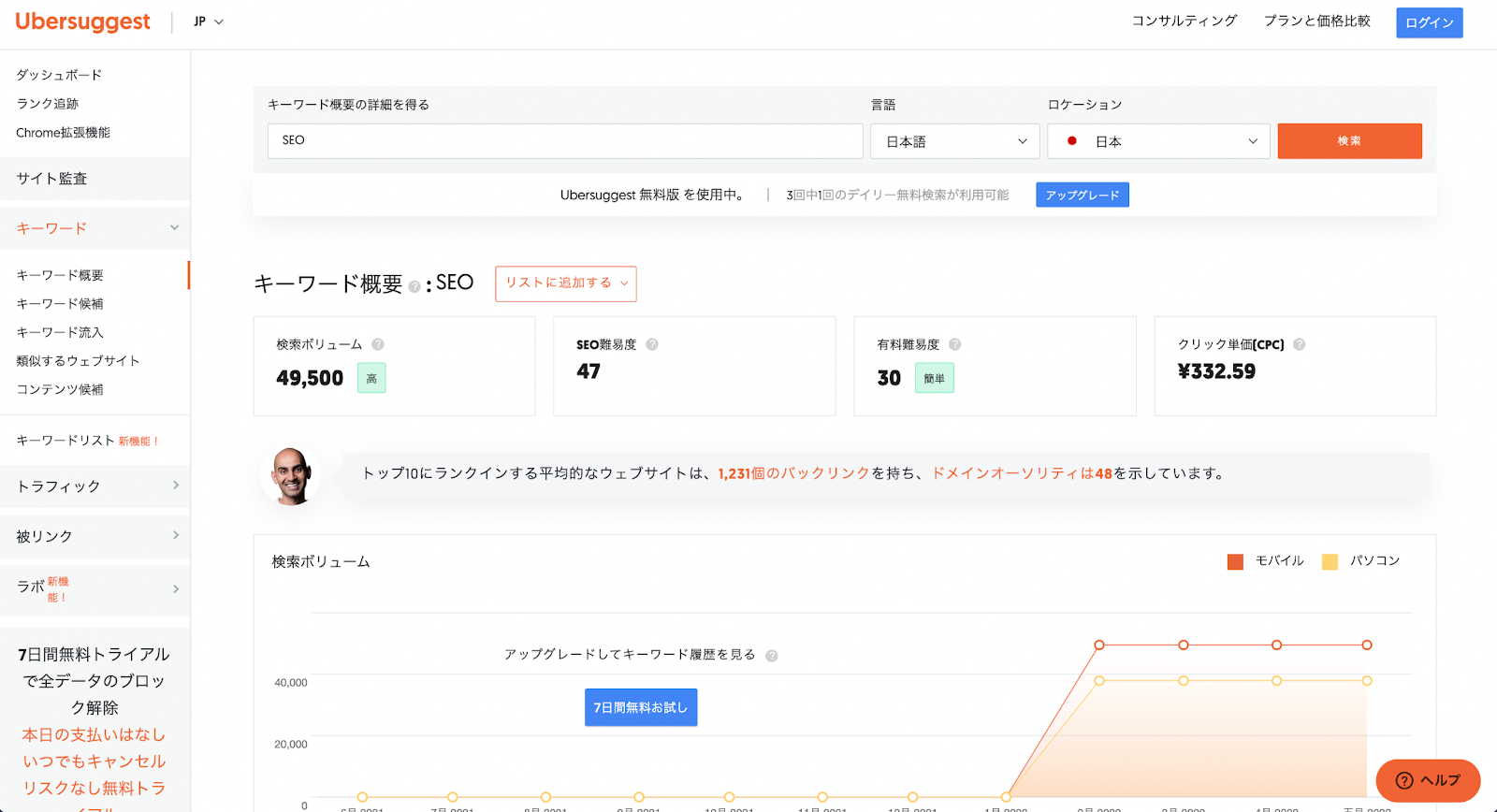Open キーワードリスト in sidebar

click(65, 441)
